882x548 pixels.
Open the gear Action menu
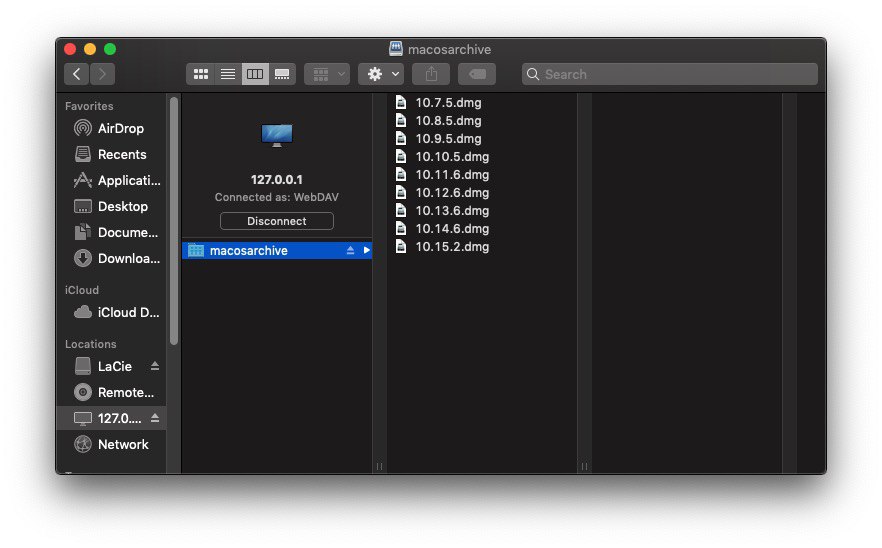[381, 74]
